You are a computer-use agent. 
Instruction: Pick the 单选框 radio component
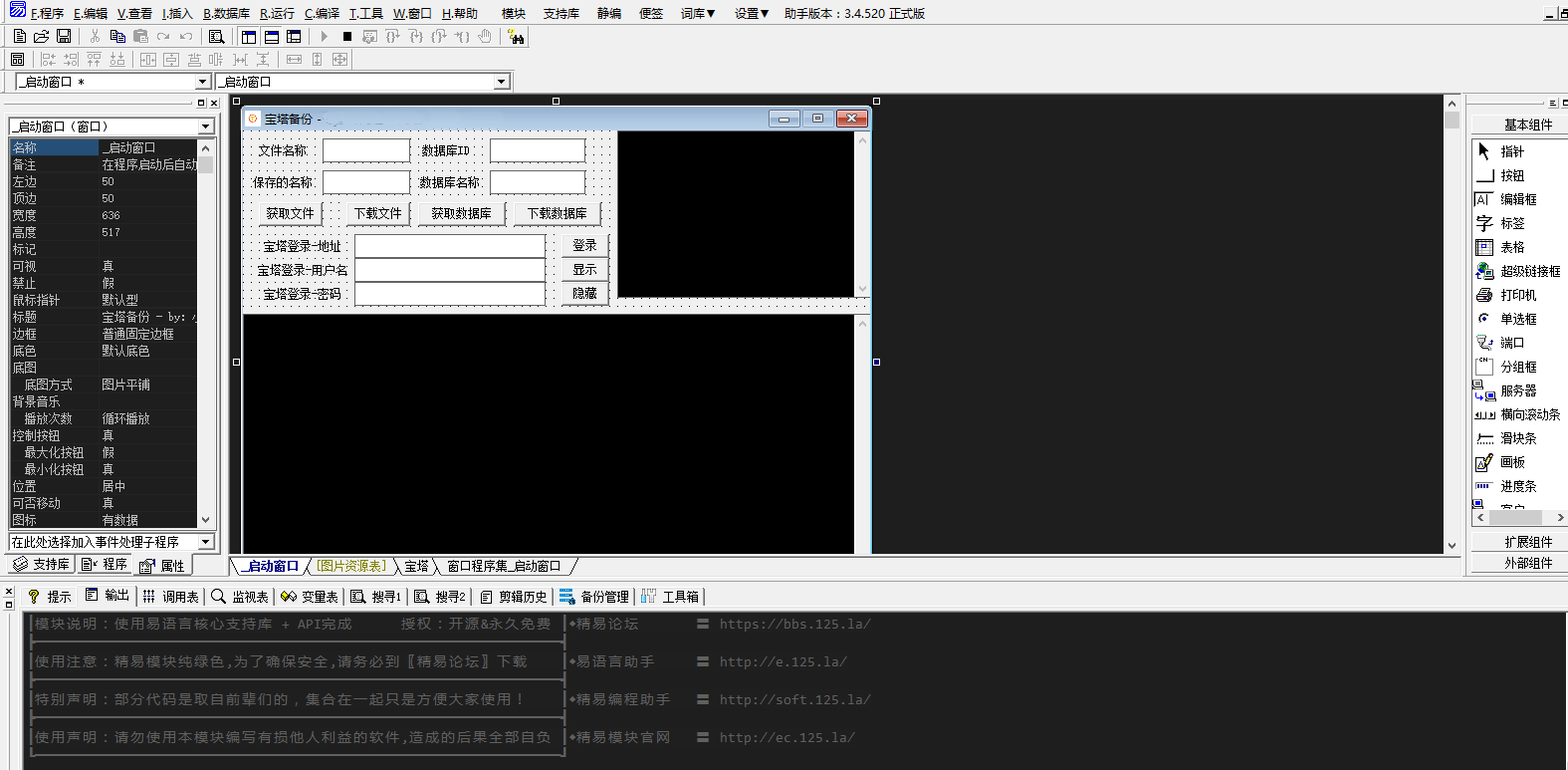click(x=1517, y=319)
